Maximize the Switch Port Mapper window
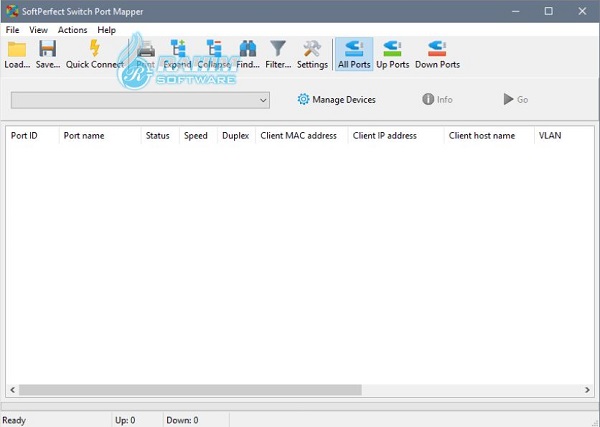This screenshot has height=427, width=600. tap(548, 11)
